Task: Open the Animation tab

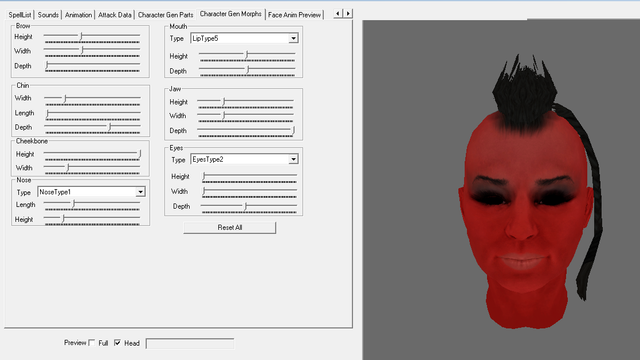Action: click(x=78, y=15)
